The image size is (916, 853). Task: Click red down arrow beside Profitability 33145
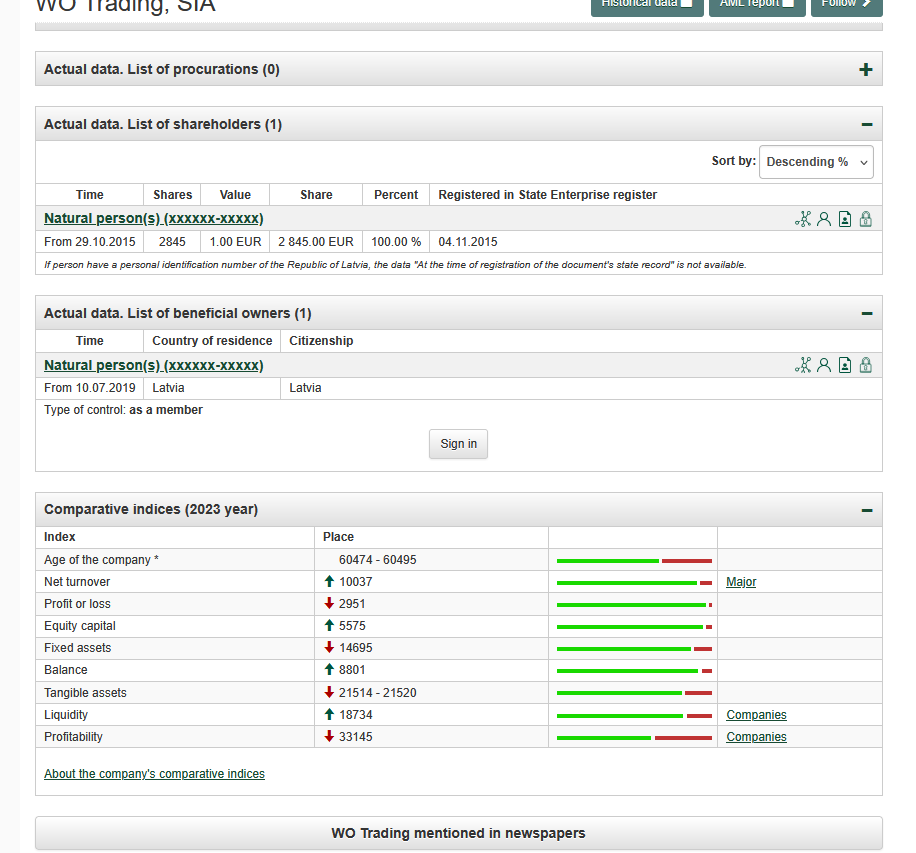(x=329, y=736)
